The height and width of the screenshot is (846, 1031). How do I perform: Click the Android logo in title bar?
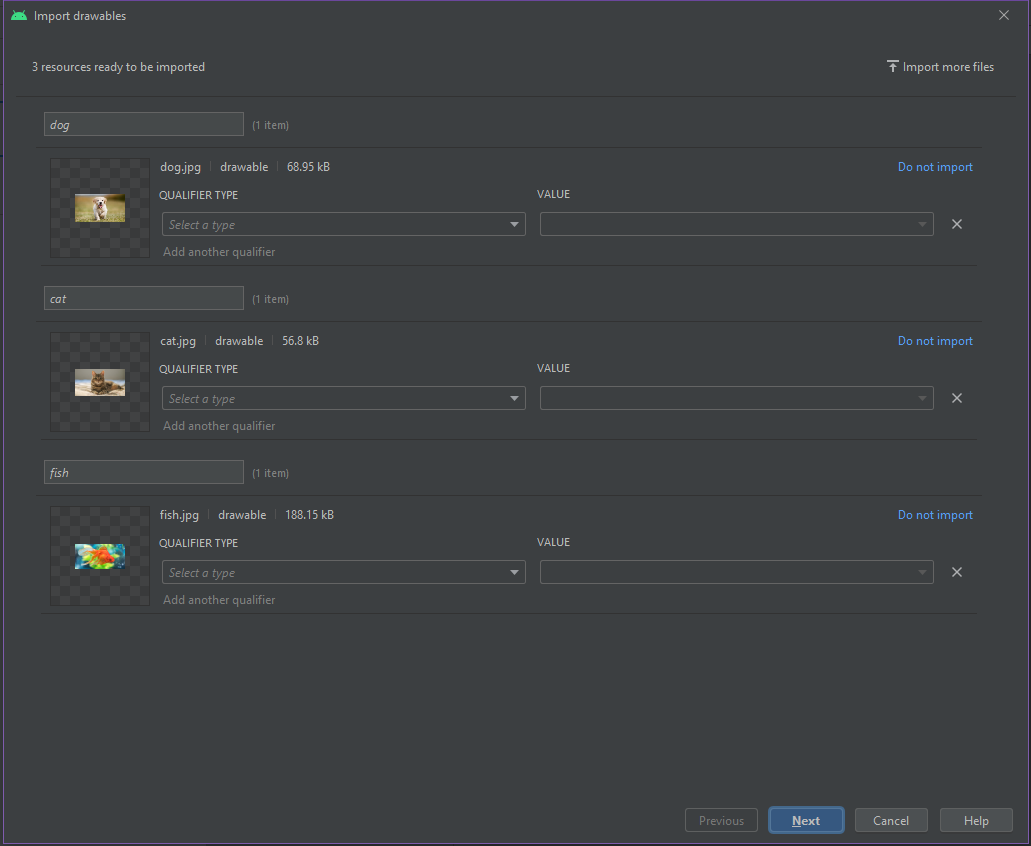18,16
